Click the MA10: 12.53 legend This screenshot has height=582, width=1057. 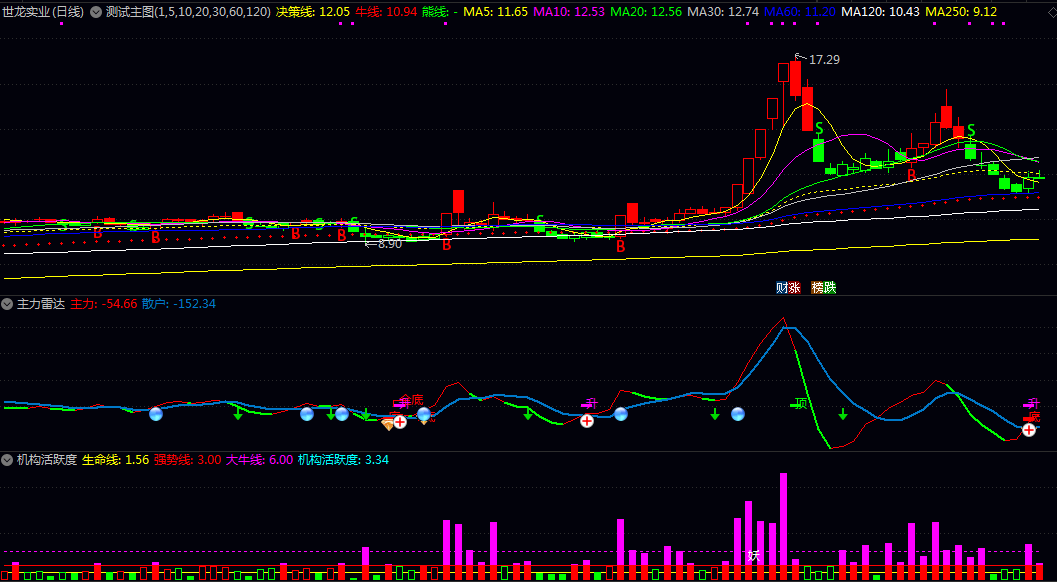coord(568,11)
